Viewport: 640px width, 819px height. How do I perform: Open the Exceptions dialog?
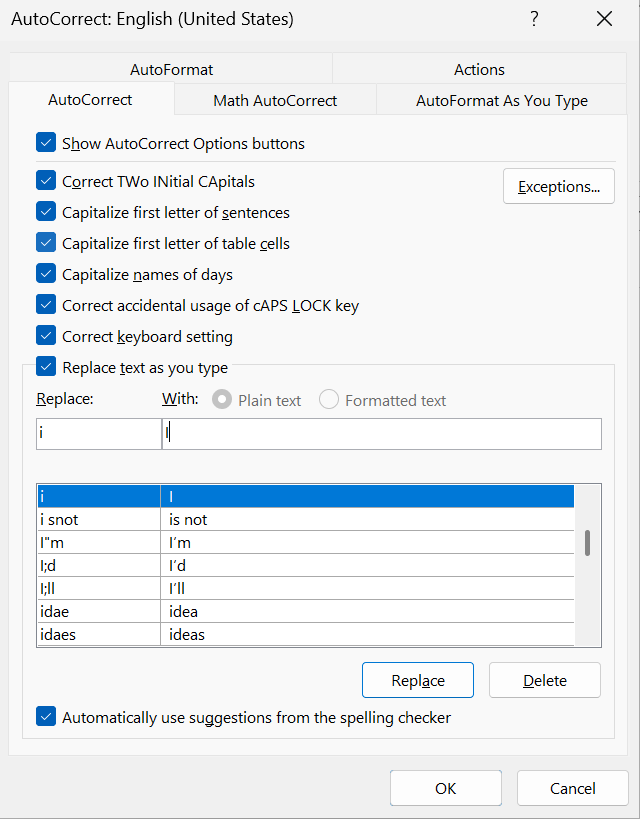(x=558, y=186)
